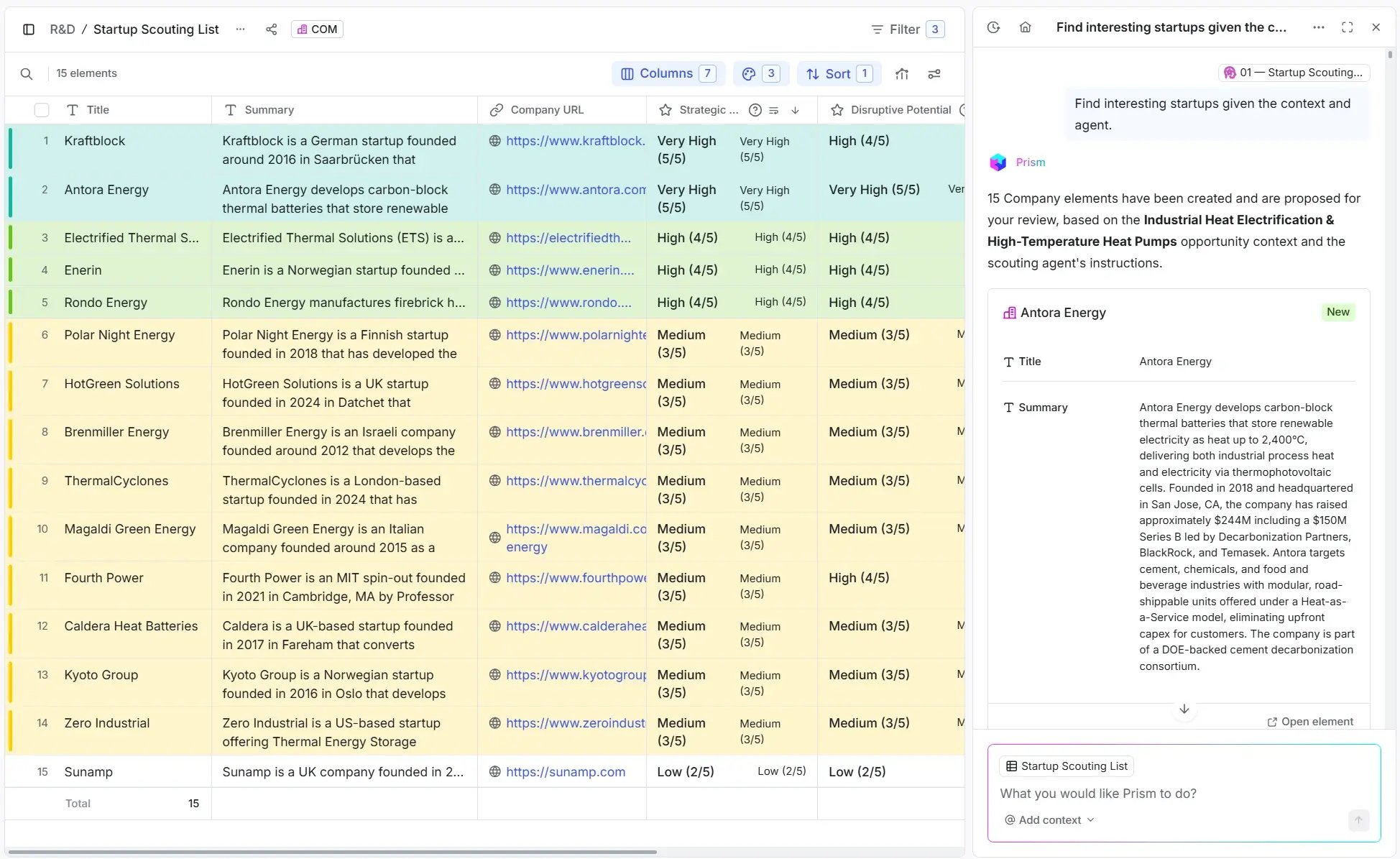
Task: Click the share icon in the header
Action: (x=271, y=29)
